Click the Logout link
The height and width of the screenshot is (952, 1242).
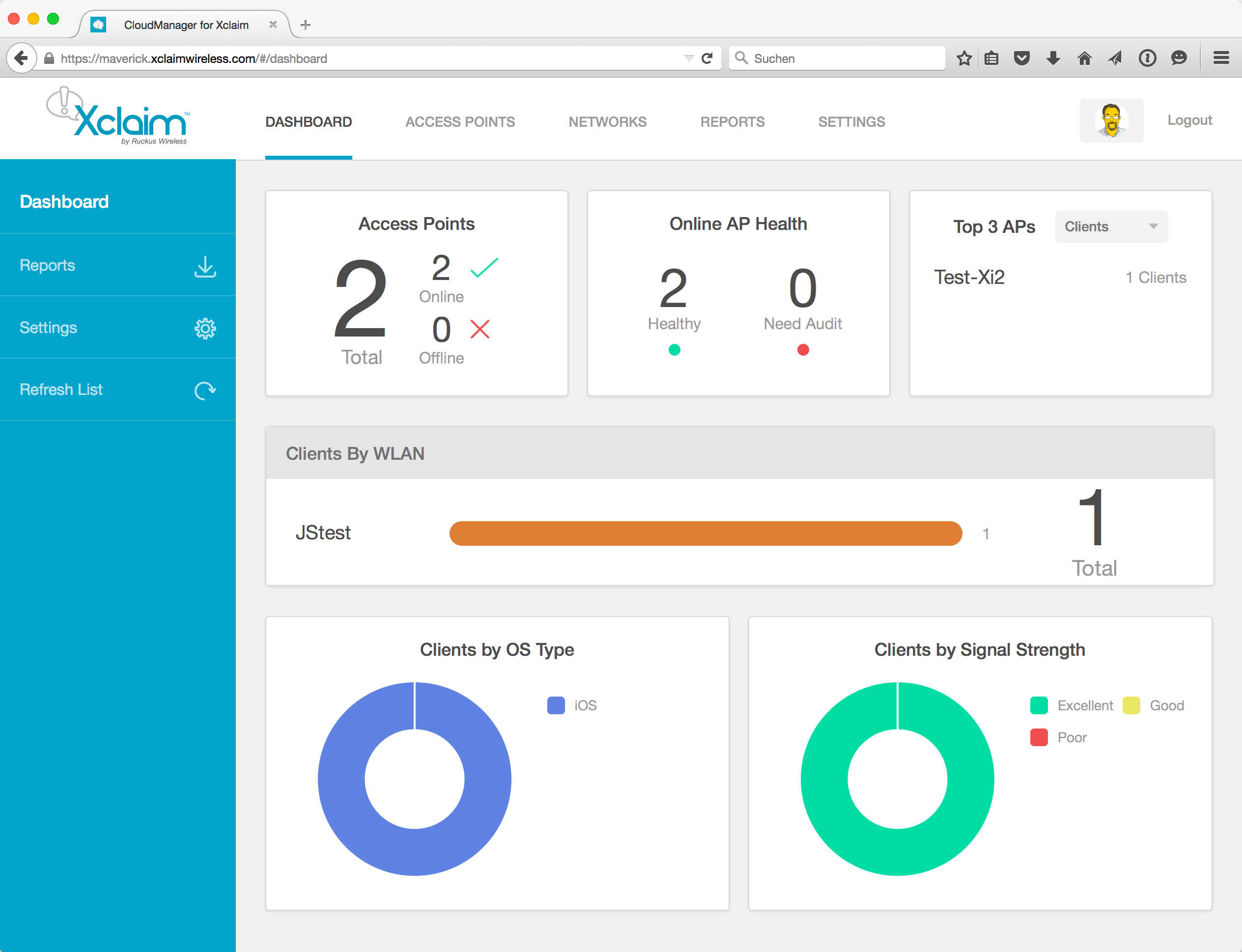pyautogui.click(x=1189, y=119)
